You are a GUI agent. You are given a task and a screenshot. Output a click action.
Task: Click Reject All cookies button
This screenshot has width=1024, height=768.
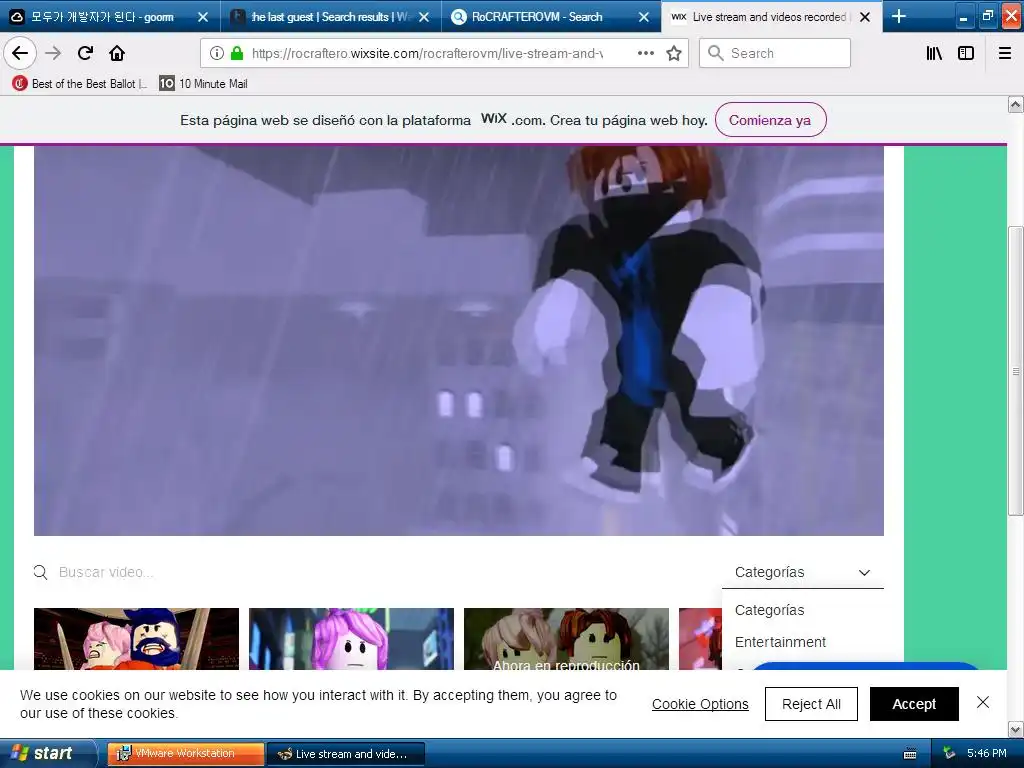tap(811, 704)
